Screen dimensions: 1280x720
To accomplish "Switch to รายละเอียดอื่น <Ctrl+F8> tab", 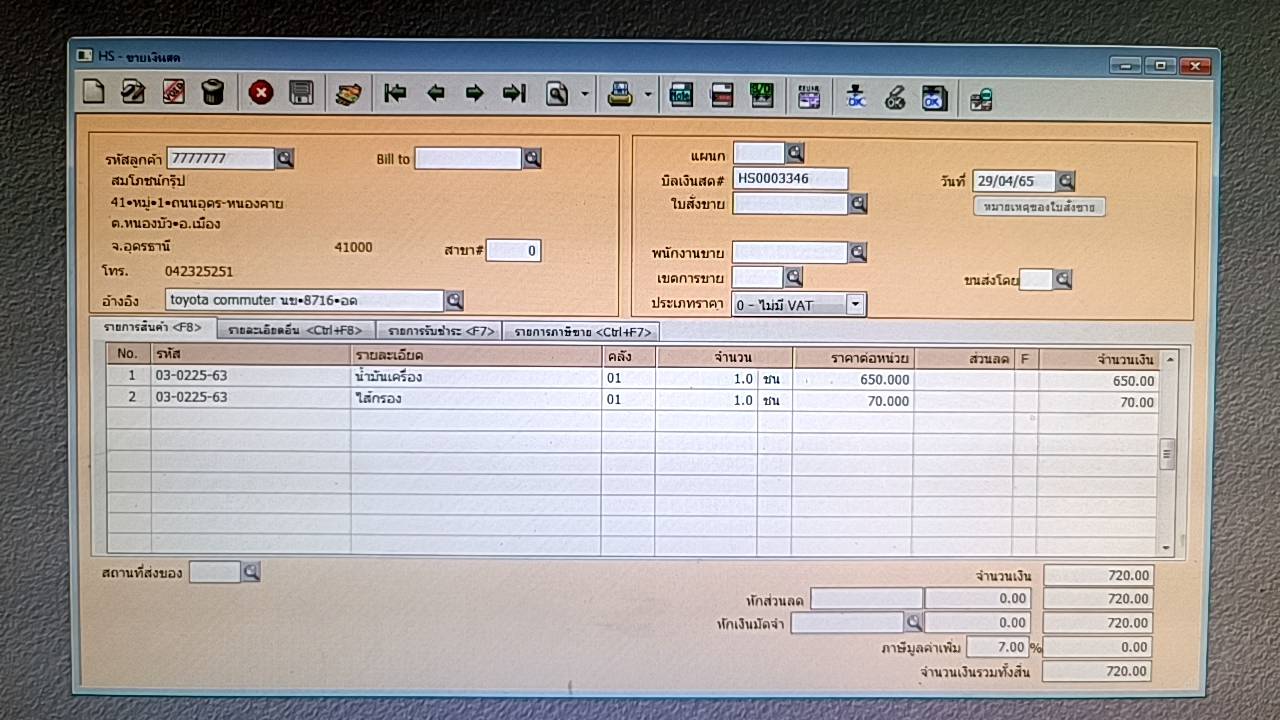I will [295, 330].
